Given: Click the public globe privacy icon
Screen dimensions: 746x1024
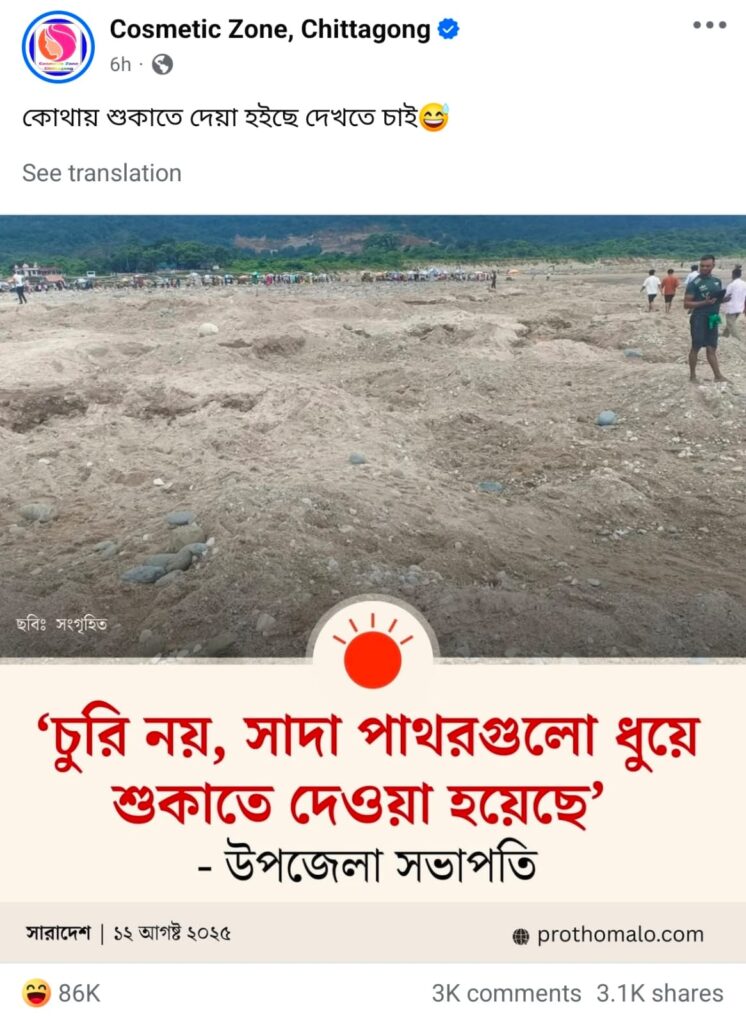Looking at the screenshot, I should [x=162, y=65].
